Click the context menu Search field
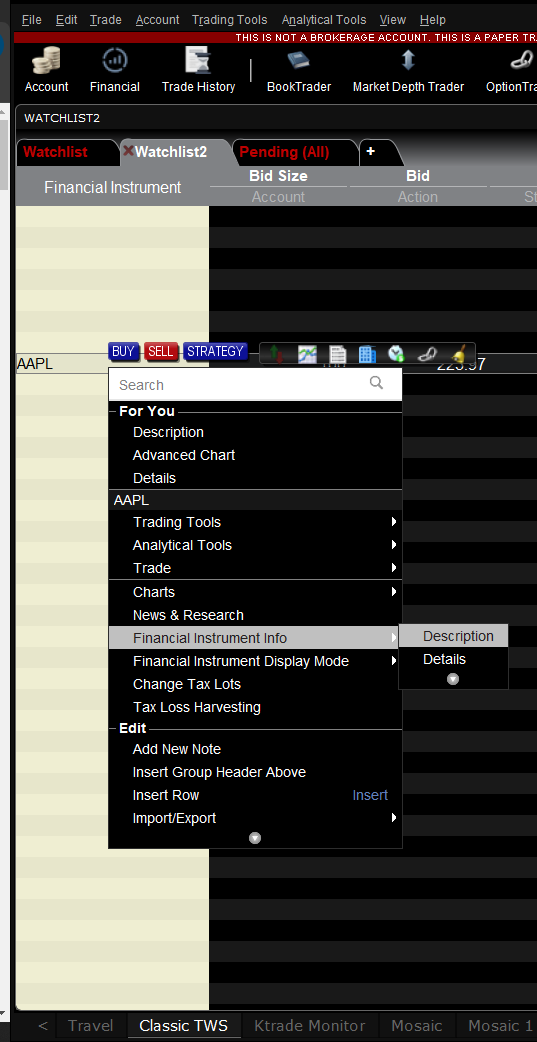Viewport: 537px width, 1042px height. [x=255, y=384]
